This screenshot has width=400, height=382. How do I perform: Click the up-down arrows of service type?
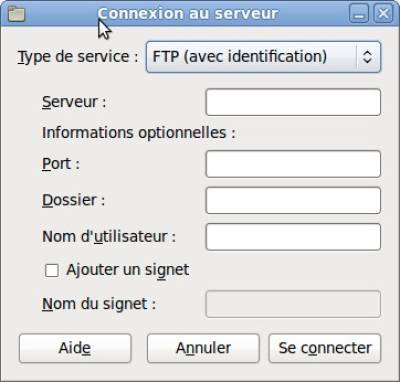click(367, 57)
